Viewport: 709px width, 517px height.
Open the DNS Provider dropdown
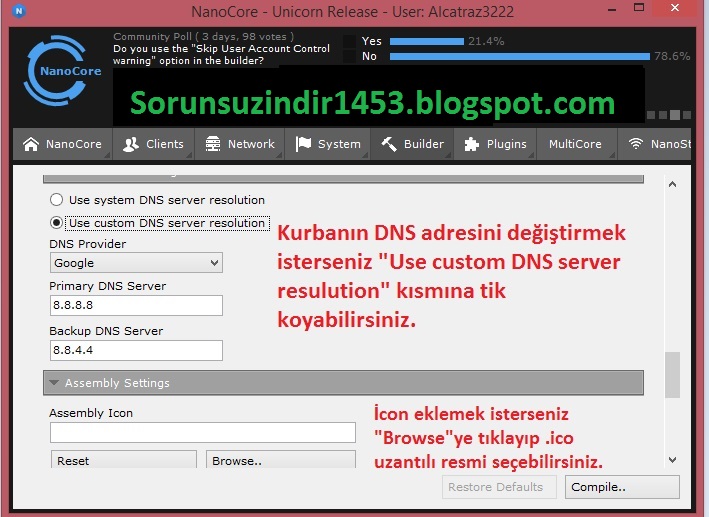[136, 263]
